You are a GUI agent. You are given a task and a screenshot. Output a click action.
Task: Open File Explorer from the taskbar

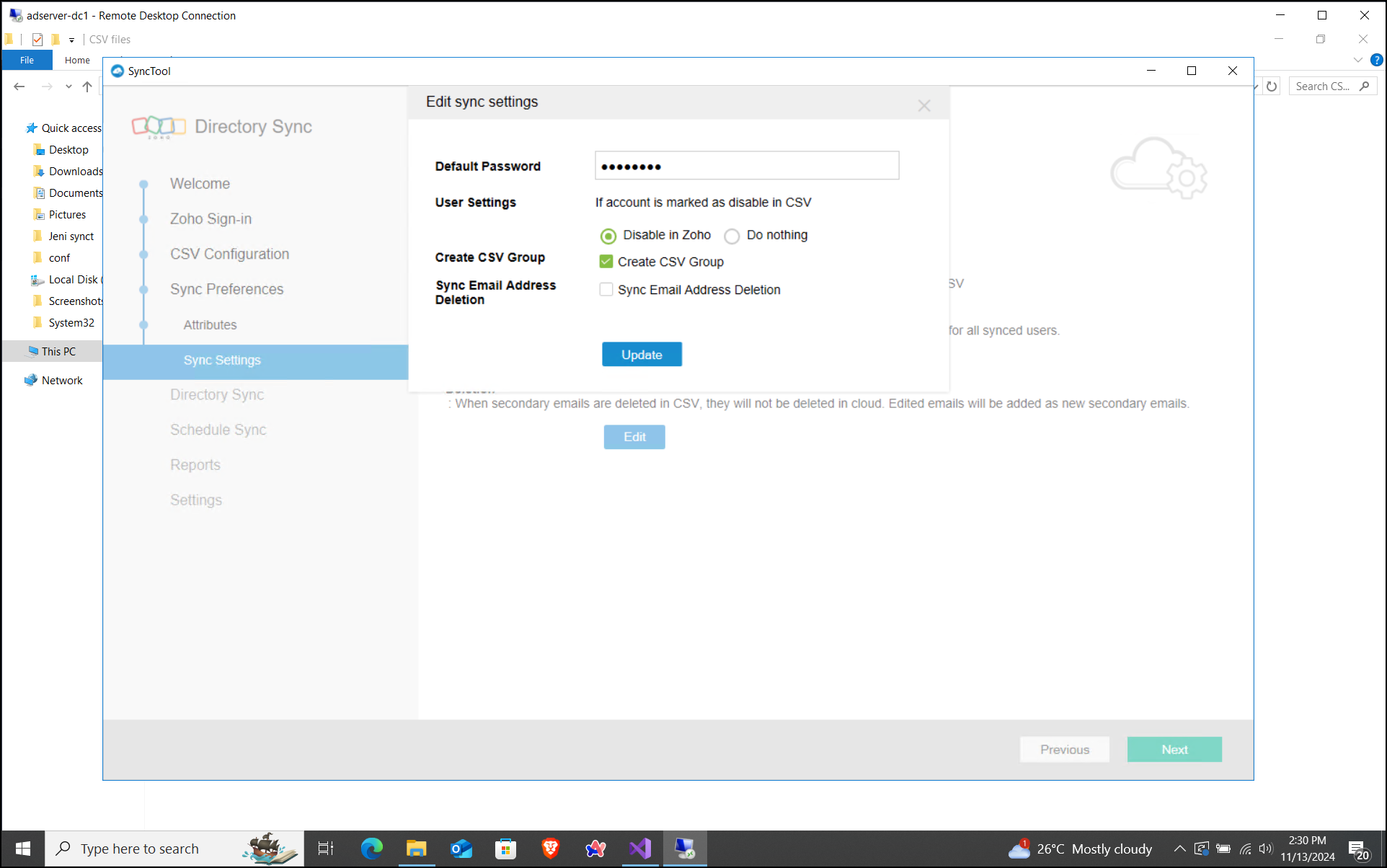click(416, 849)
